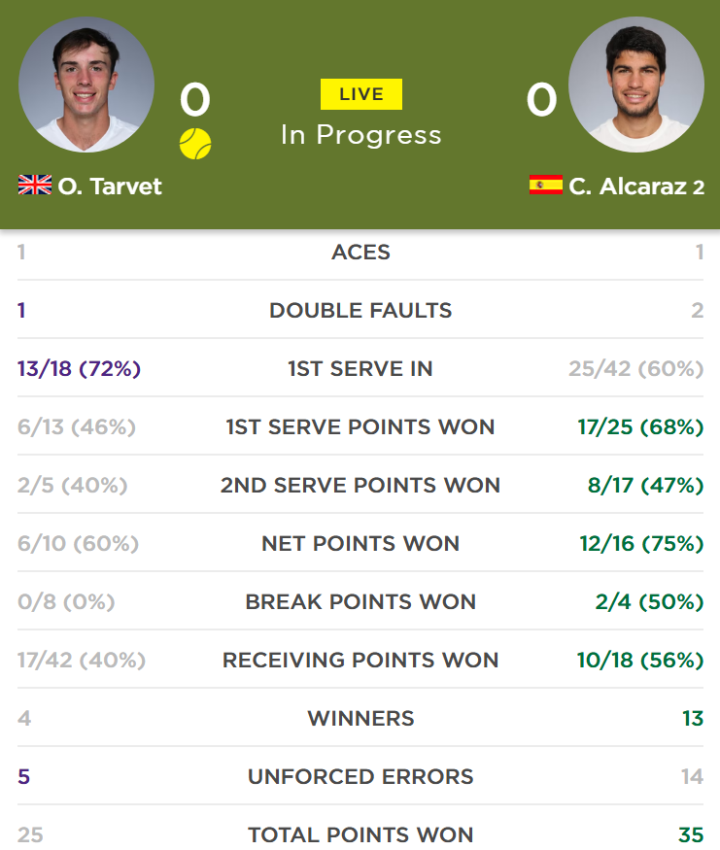Click the TOTAL POINTS WON label
This screenshot has height=850, width=720.
coord(361,835)
